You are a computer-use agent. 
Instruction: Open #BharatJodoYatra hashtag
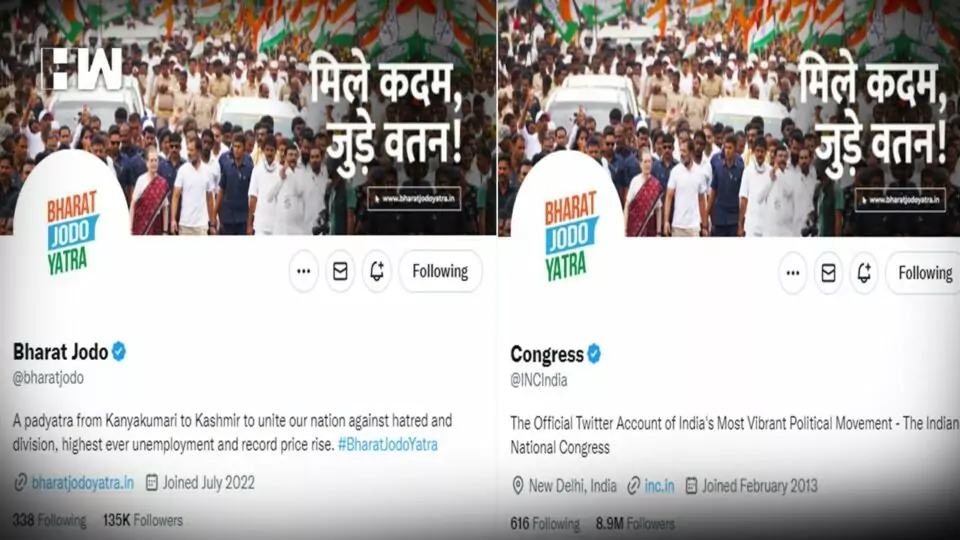click(x=388, y=444)
